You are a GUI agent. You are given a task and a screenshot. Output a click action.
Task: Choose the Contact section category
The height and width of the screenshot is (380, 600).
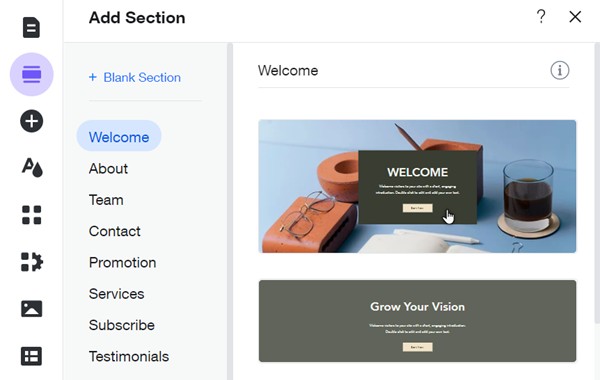(x=114, y=231)
